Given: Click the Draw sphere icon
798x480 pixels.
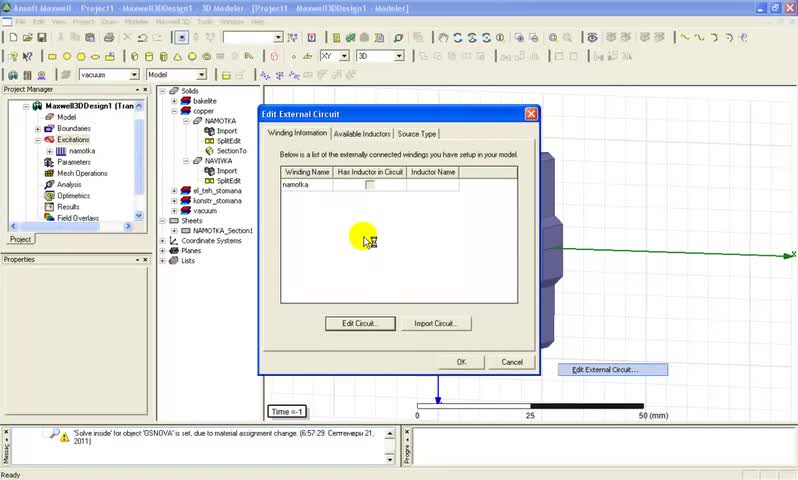Looking at the screenshot, I should (x=192, y=57).
